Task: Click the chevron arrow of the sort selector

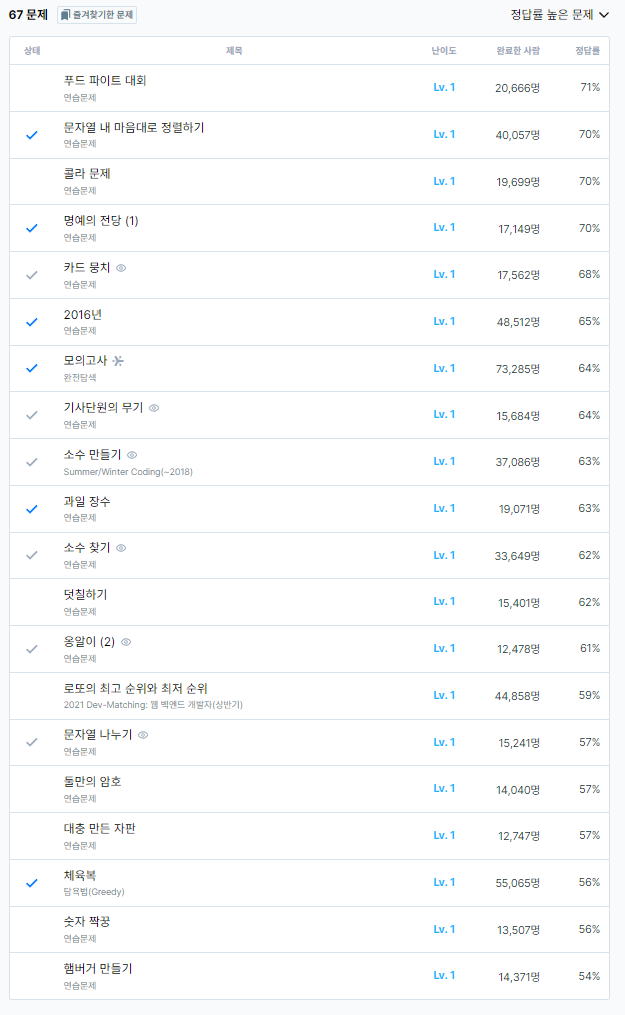Action: coord(604,15)
